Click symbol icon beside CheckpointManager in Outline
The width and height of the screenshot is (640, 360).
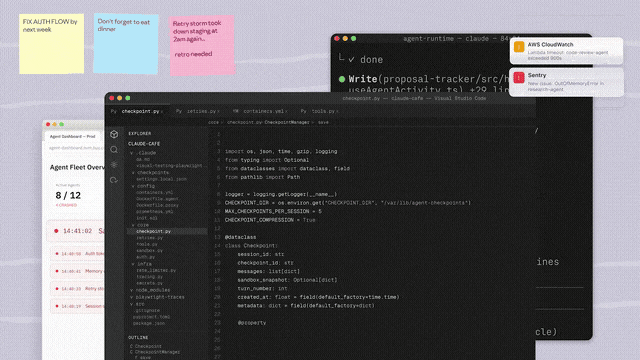tap(131, 351)
